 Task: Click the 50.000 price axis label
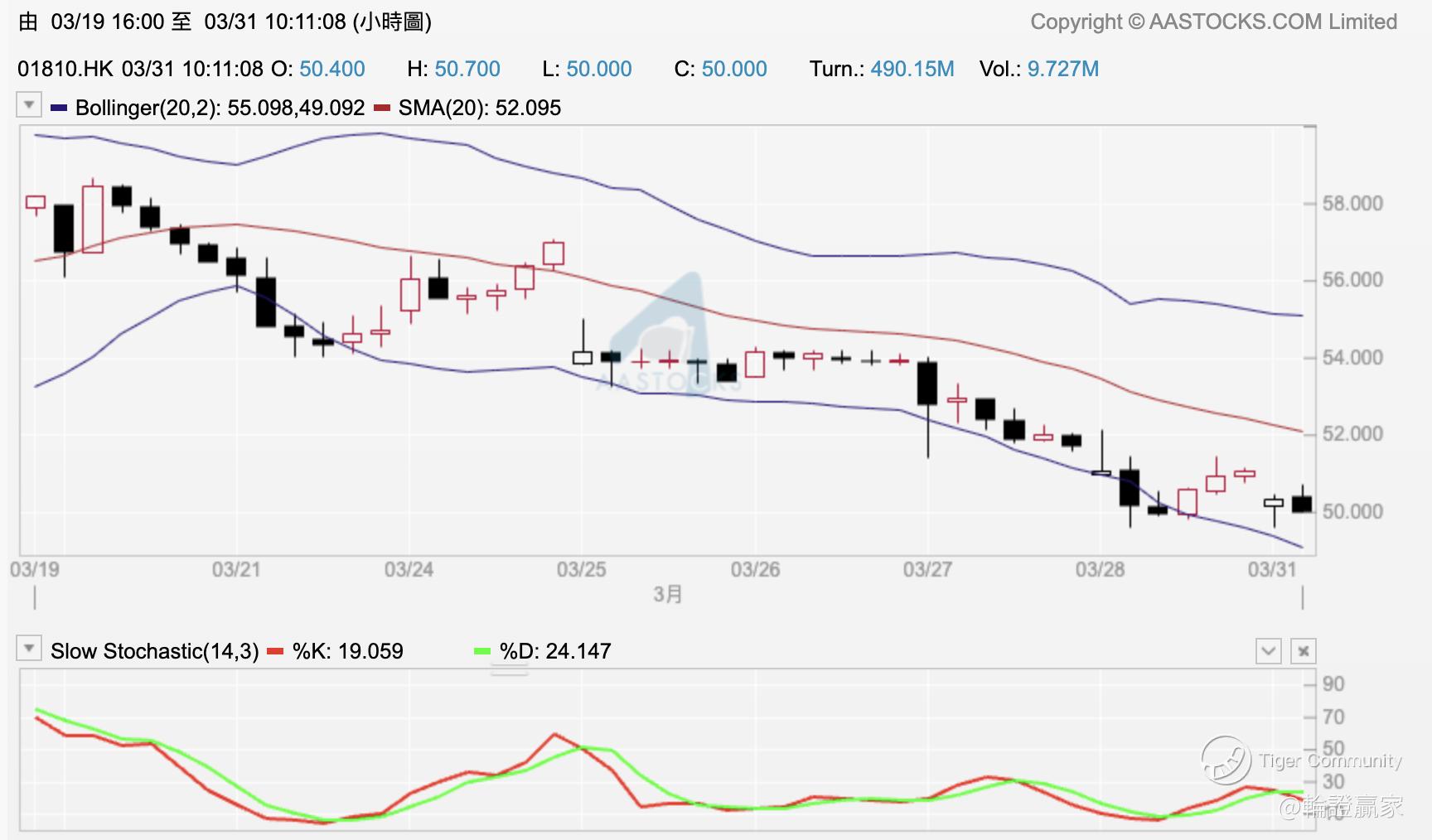pyautogui.click(x=1352, y=512)
